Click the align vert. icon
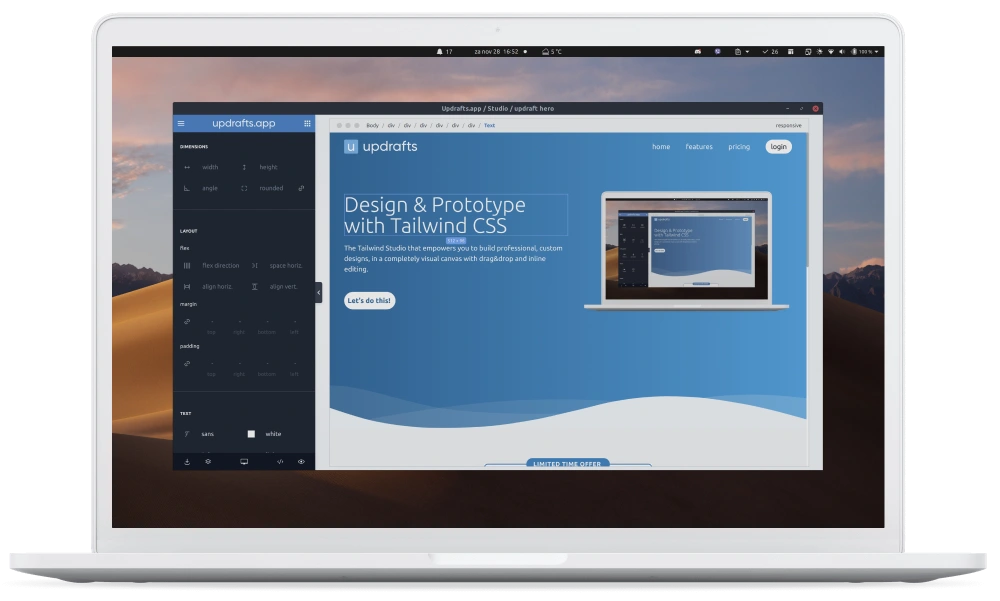Screen dimensions: 1000x601 (x=254, y=286)
